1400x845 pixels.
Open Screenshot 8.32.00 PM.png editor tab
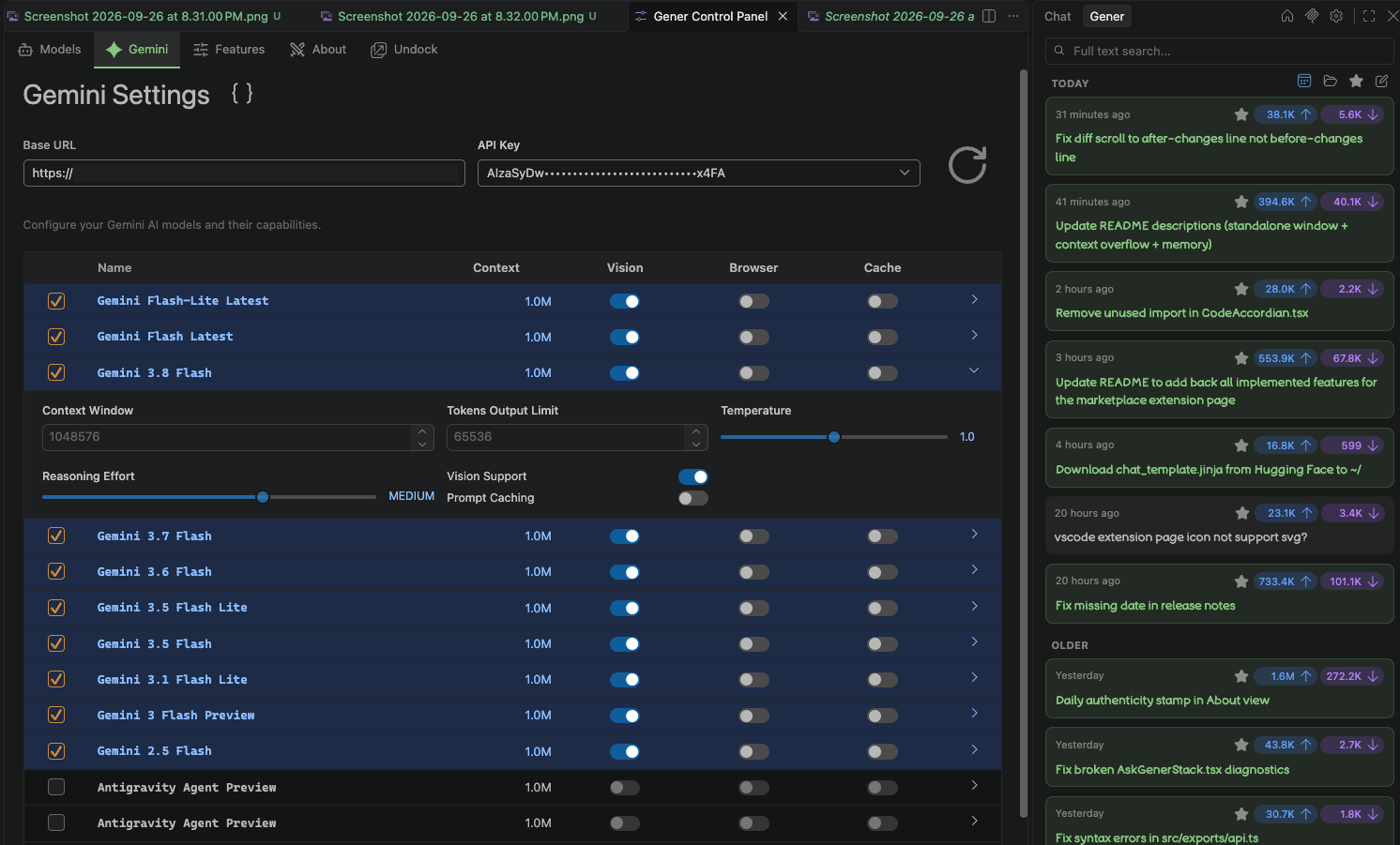point(458,16)
